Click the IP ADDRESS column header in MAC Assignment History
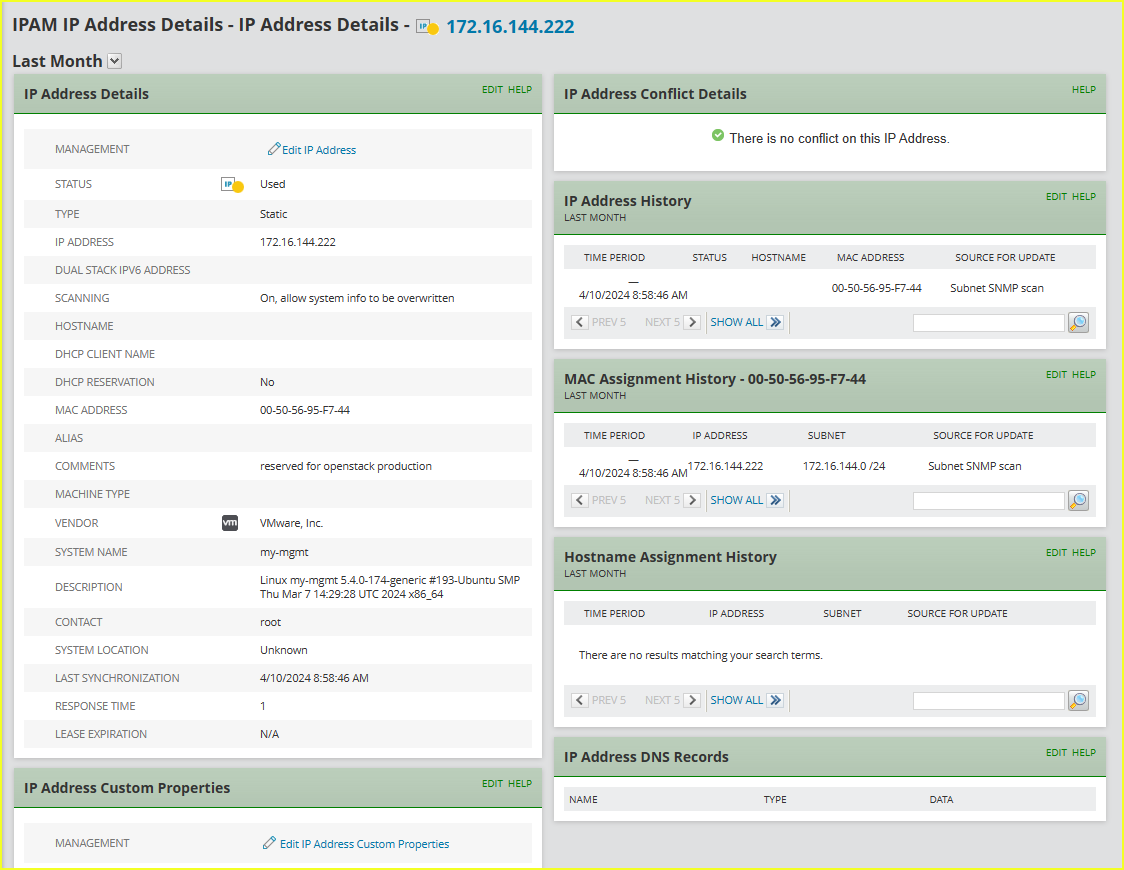This screenshot has width=1124, height=870. [720, 436]
